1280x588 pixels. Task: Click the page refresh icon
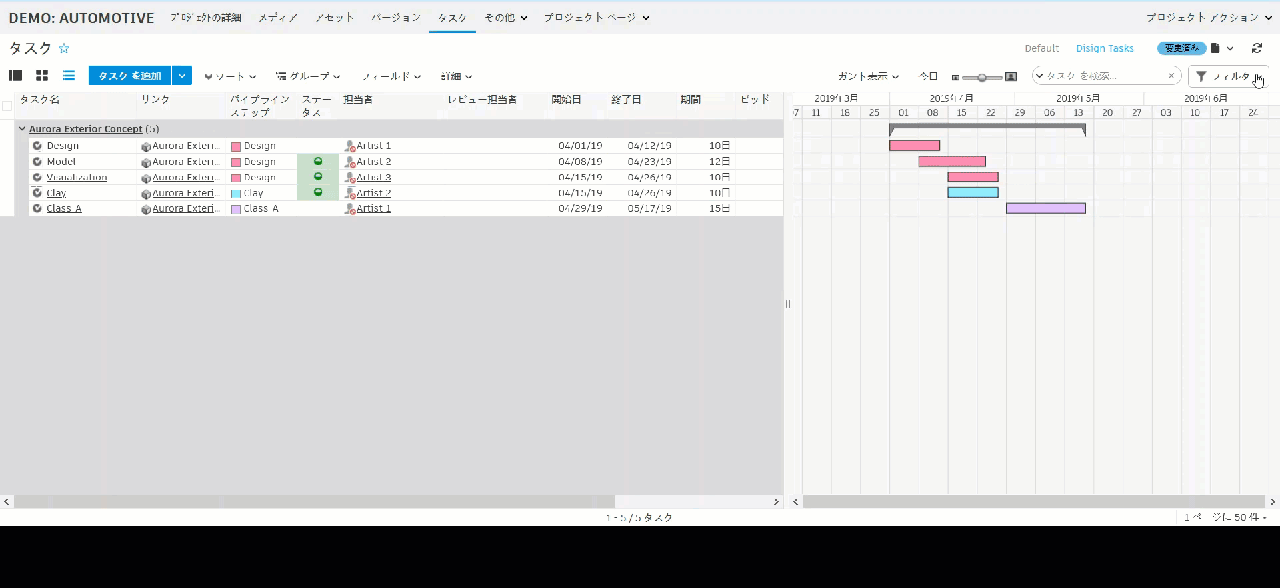(x=1257, y=48)
